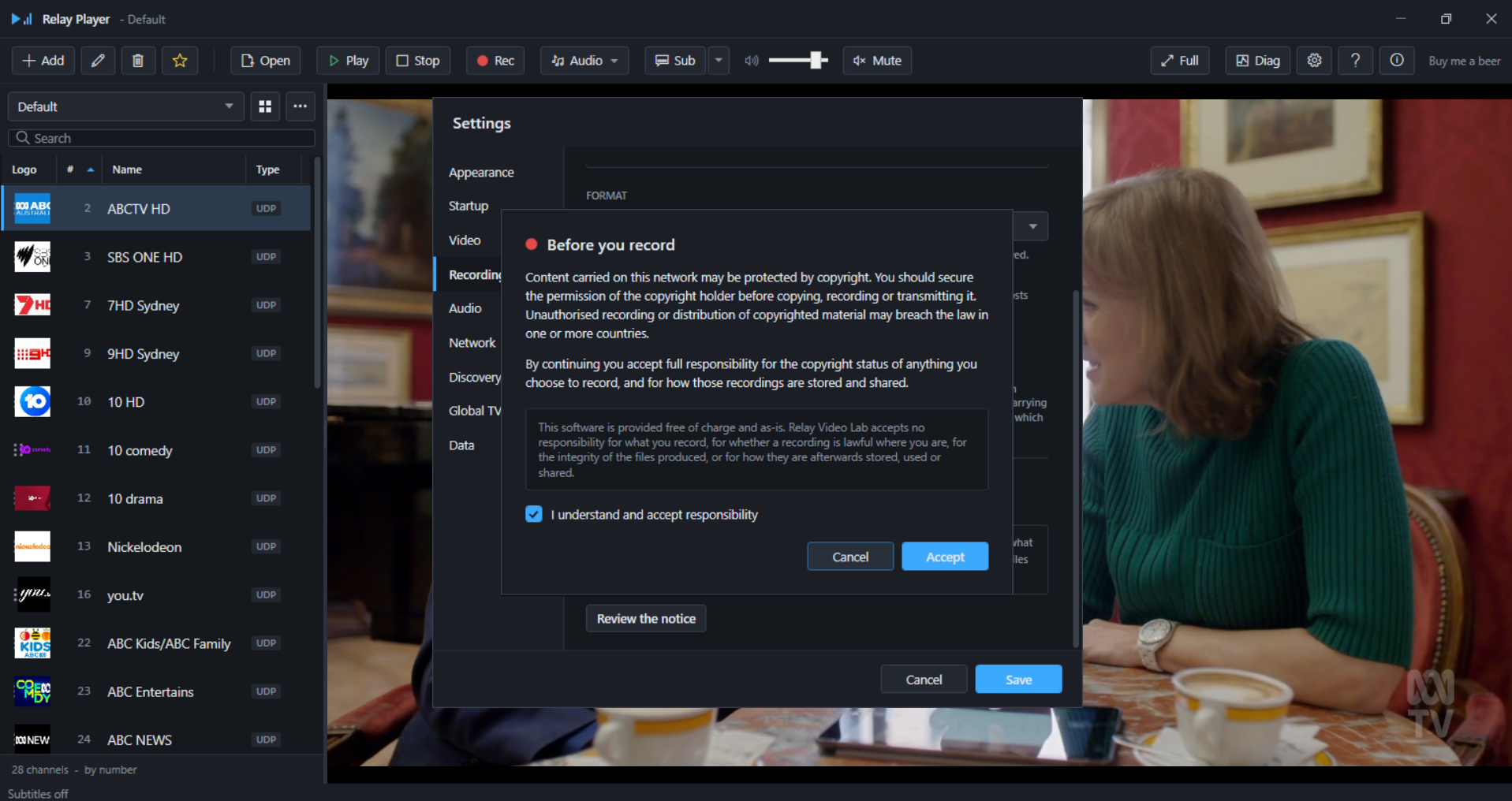Expand the Format dropdown arrow in Settings
Screen dimensions: 1512x801
click(x=1032, y=226)
